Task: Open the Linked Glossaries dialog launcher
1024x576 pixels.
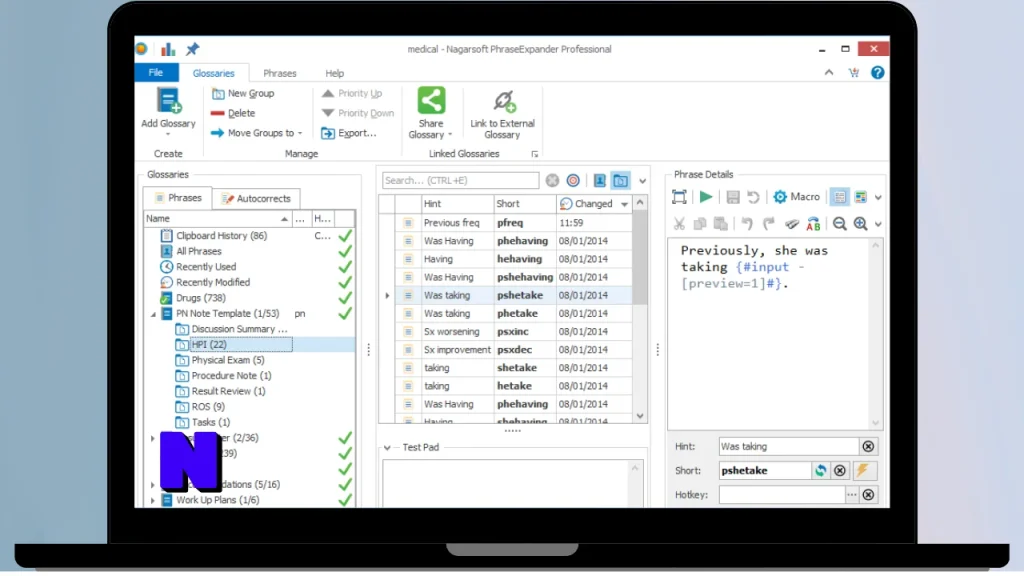Action: pos(534,154)
